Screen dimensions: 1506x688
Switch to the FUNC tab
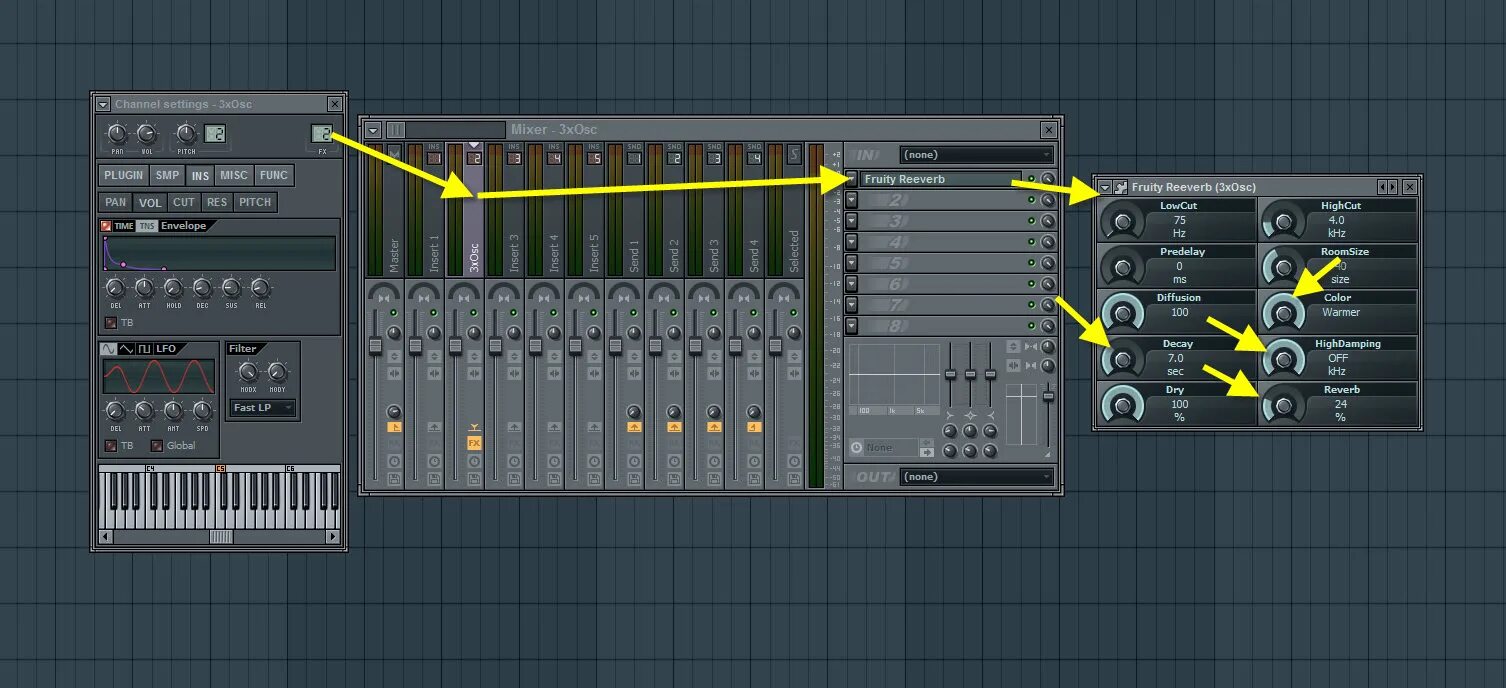pos(274,175)
